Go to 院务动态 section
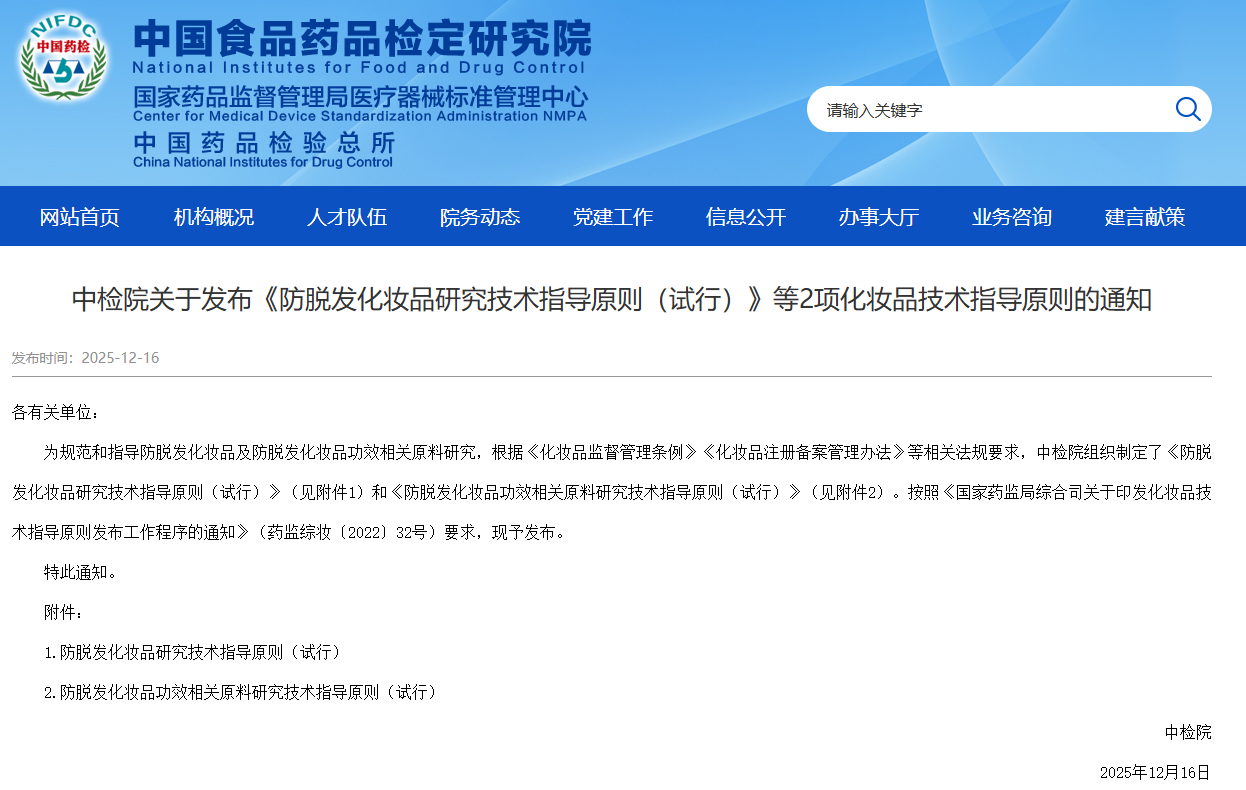Viewport: 1246px width, 790px height. (x=480, y=217)
